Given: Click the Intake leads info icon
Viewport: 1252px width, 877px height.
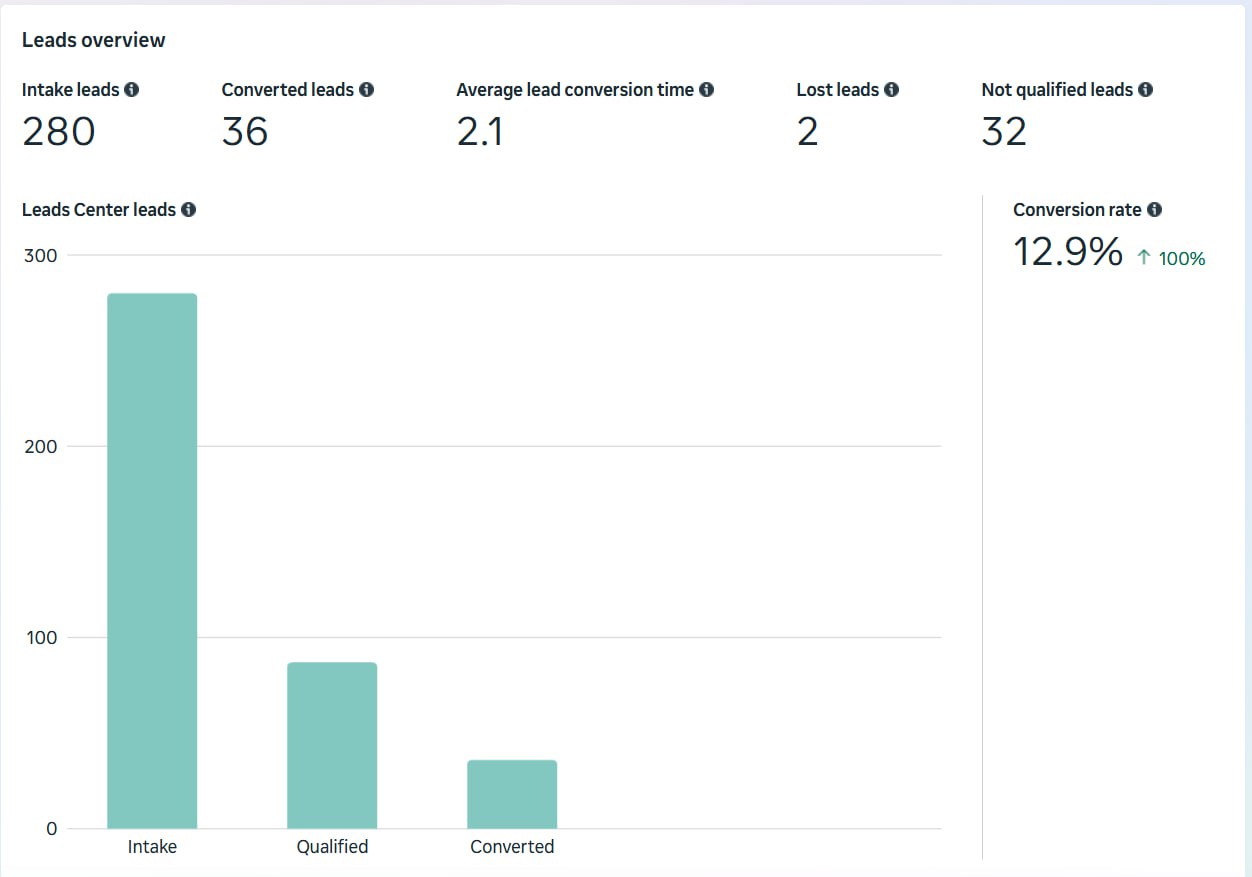Looking at the screenshot, I should (131, 89).
